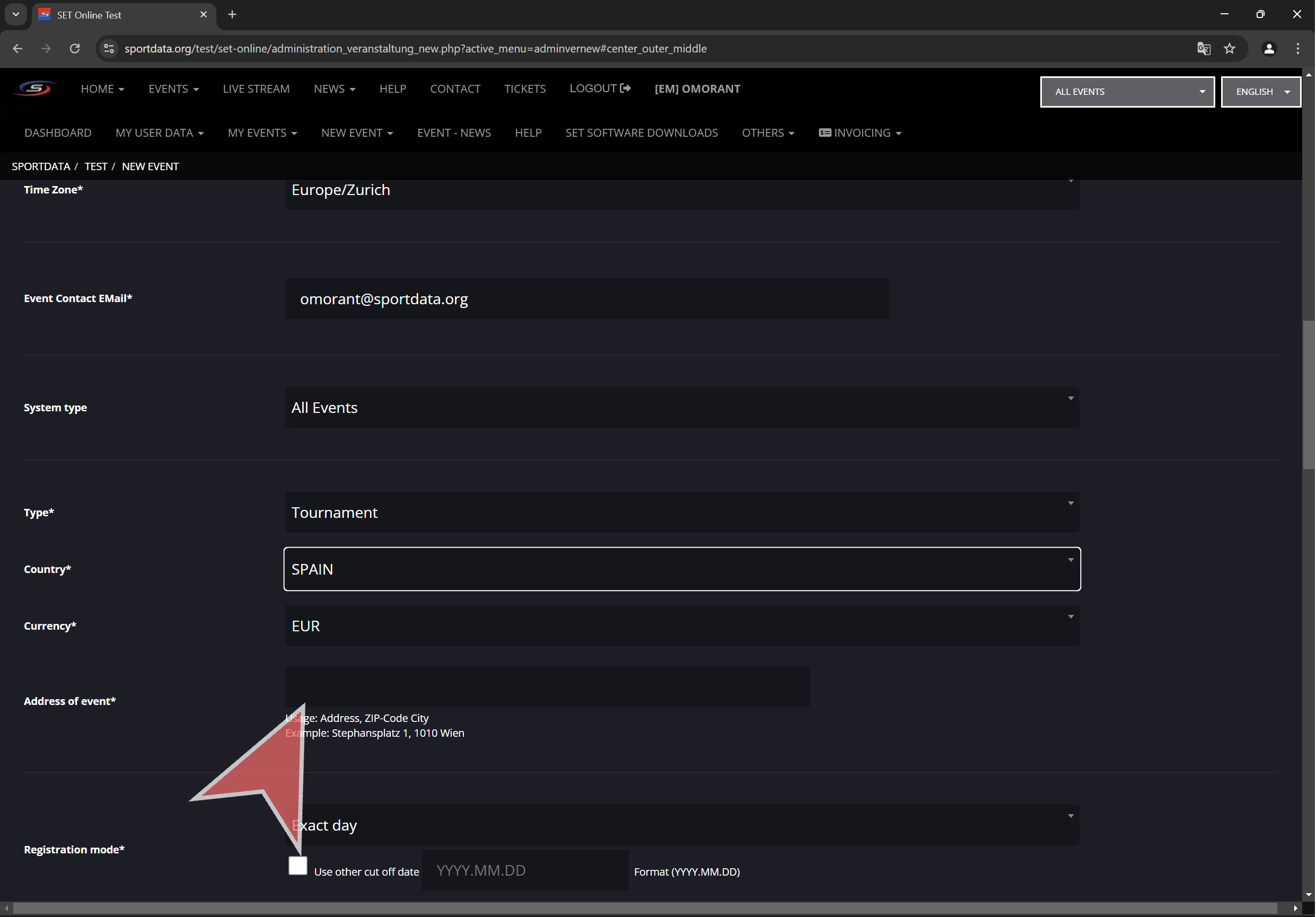The height and width of the screenshot is (917, 1316).
Task: Reload the page with refresh icon
Action: tap(75, 49)
